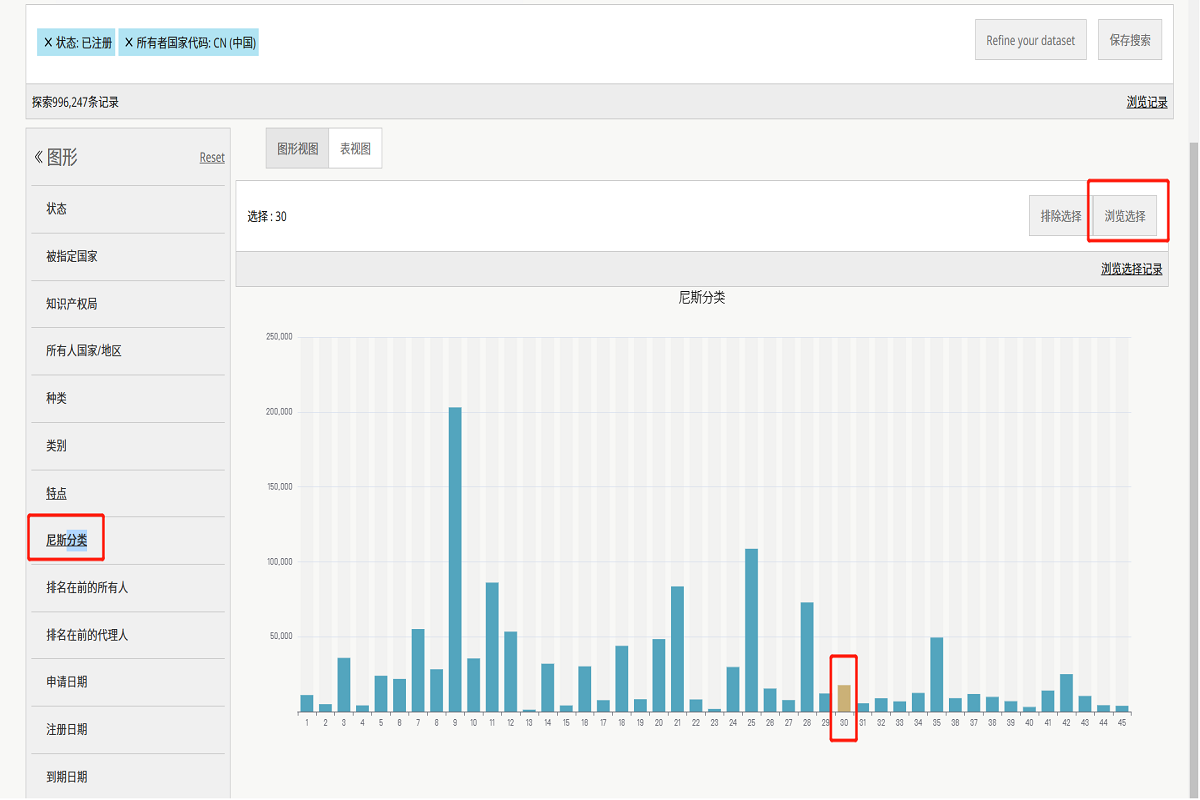The image size is (1200, 800).
Task: Show 排名在前的所有人 chart
Action: tap(128, 587)
